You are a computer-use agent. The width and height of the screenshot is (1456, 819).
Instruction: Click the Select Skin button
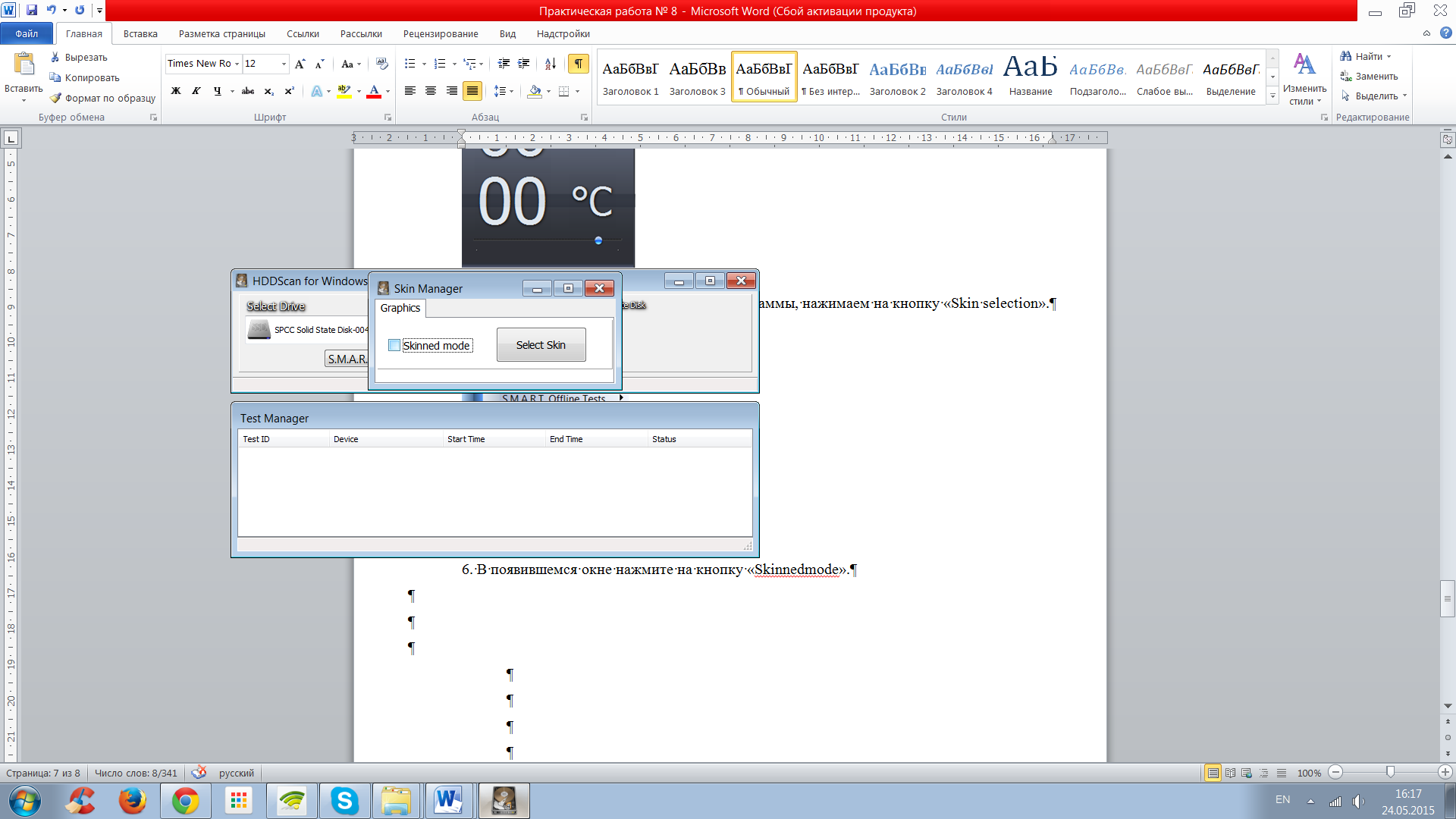(x=541, y=345)
